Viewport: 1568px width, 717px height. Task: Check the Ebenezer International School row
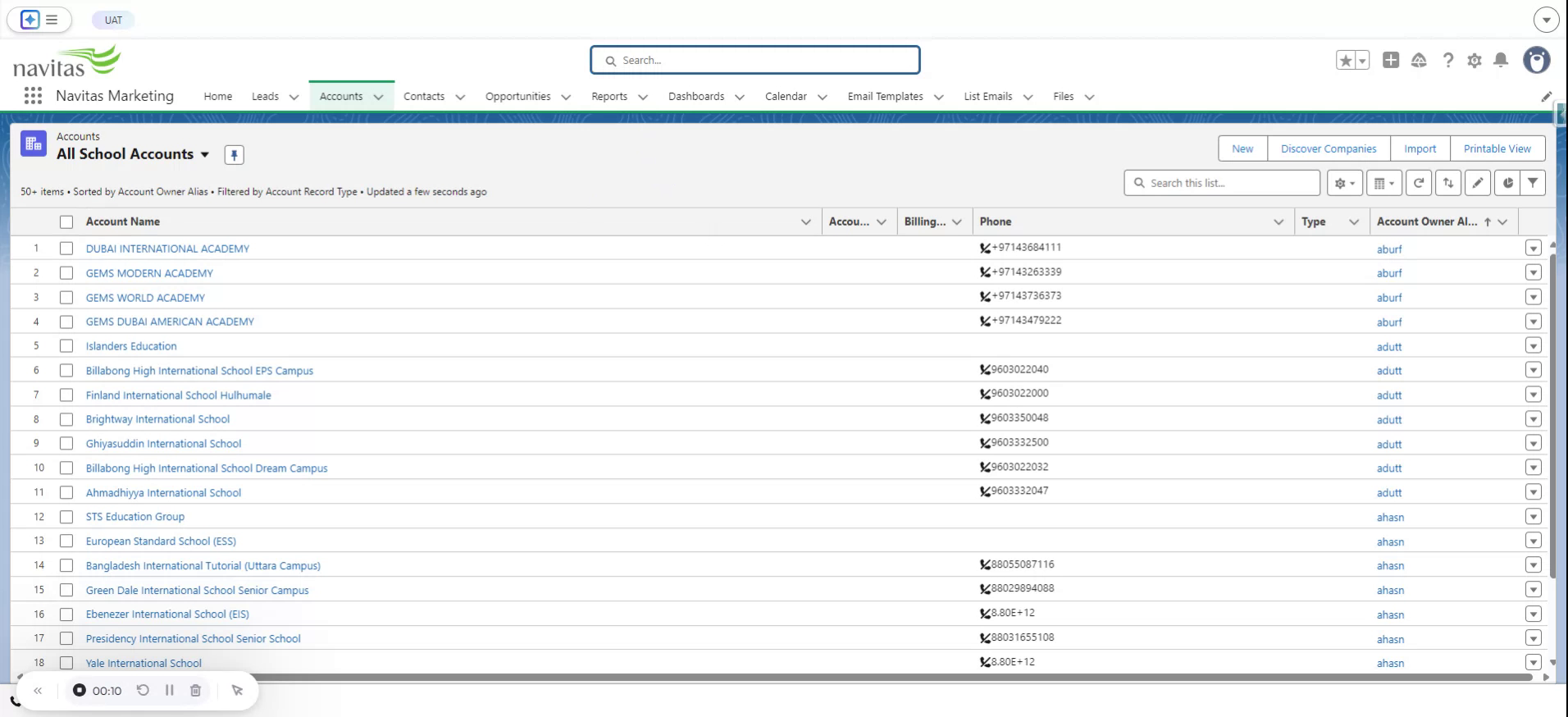tap(66, 614)
